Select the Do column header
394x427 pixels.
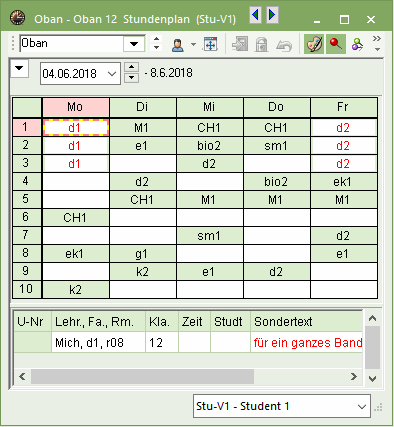click(277, 107)
